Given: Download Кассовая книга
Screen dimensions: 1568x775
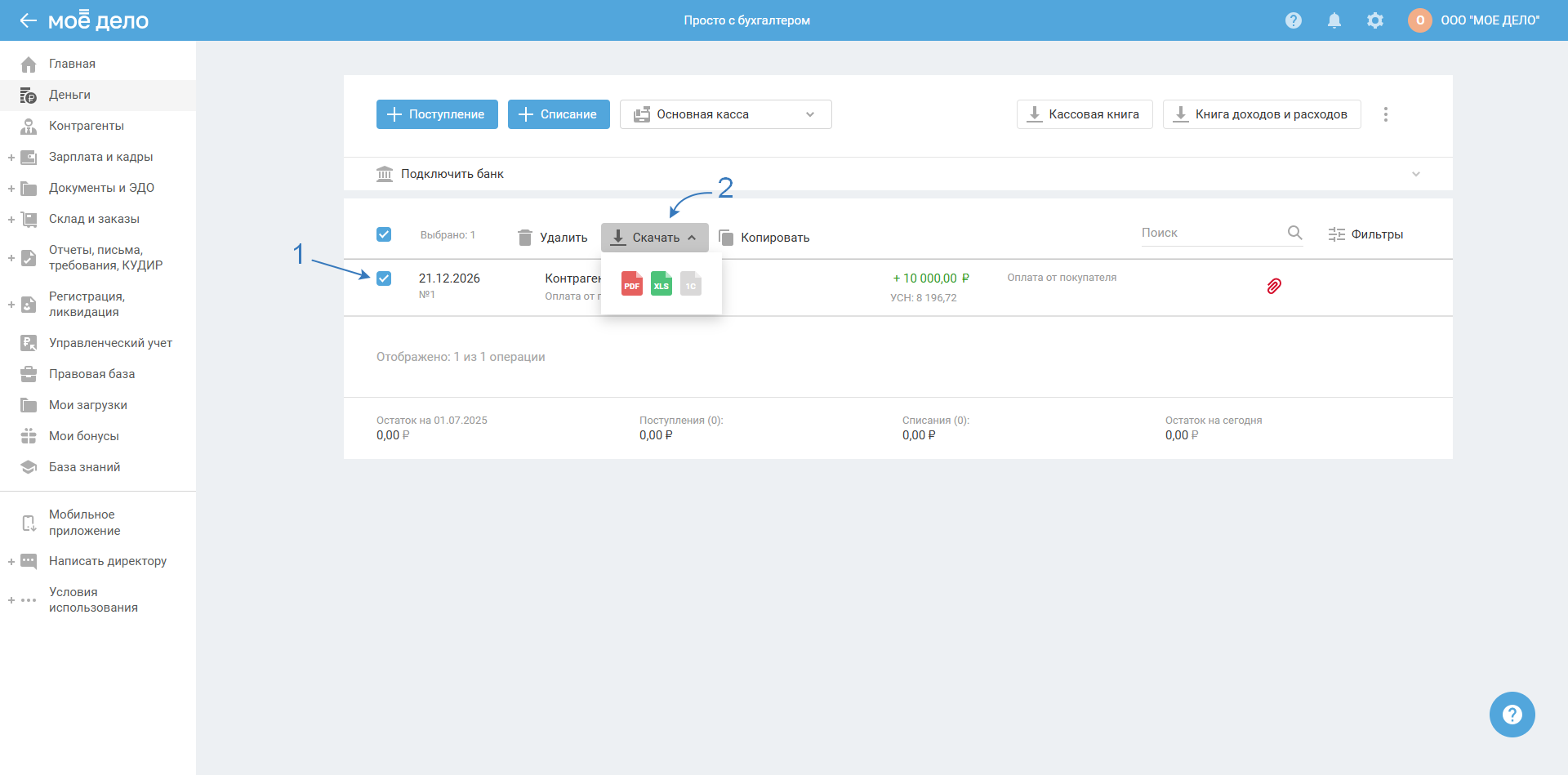Looking at the screenshot, I should click(1085, 114).
